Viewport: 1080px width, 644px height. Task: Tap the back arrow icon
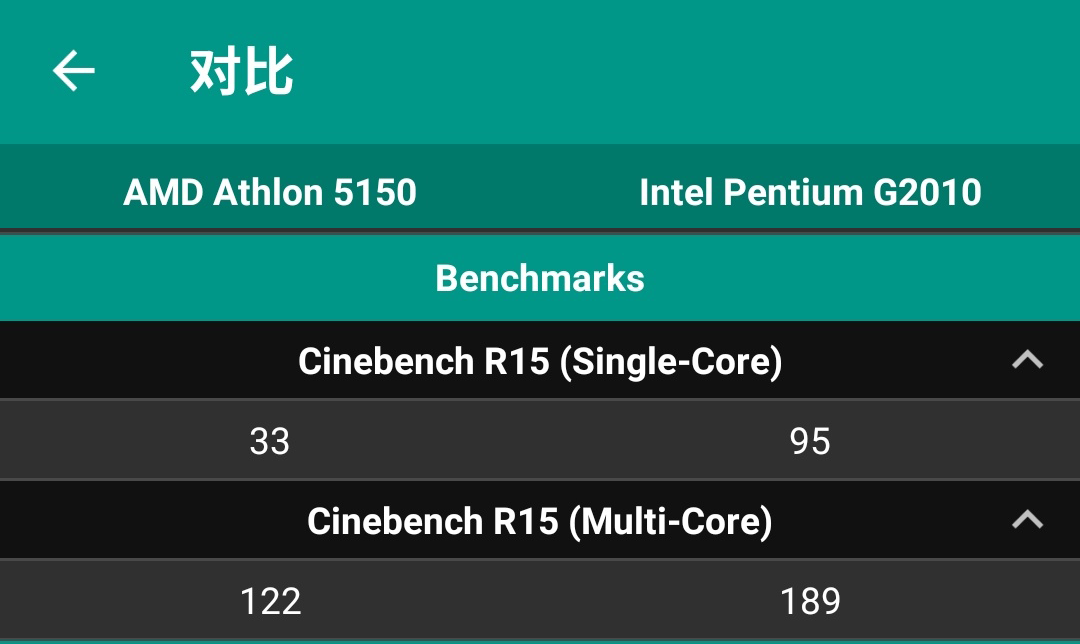[x=73, y=72]
